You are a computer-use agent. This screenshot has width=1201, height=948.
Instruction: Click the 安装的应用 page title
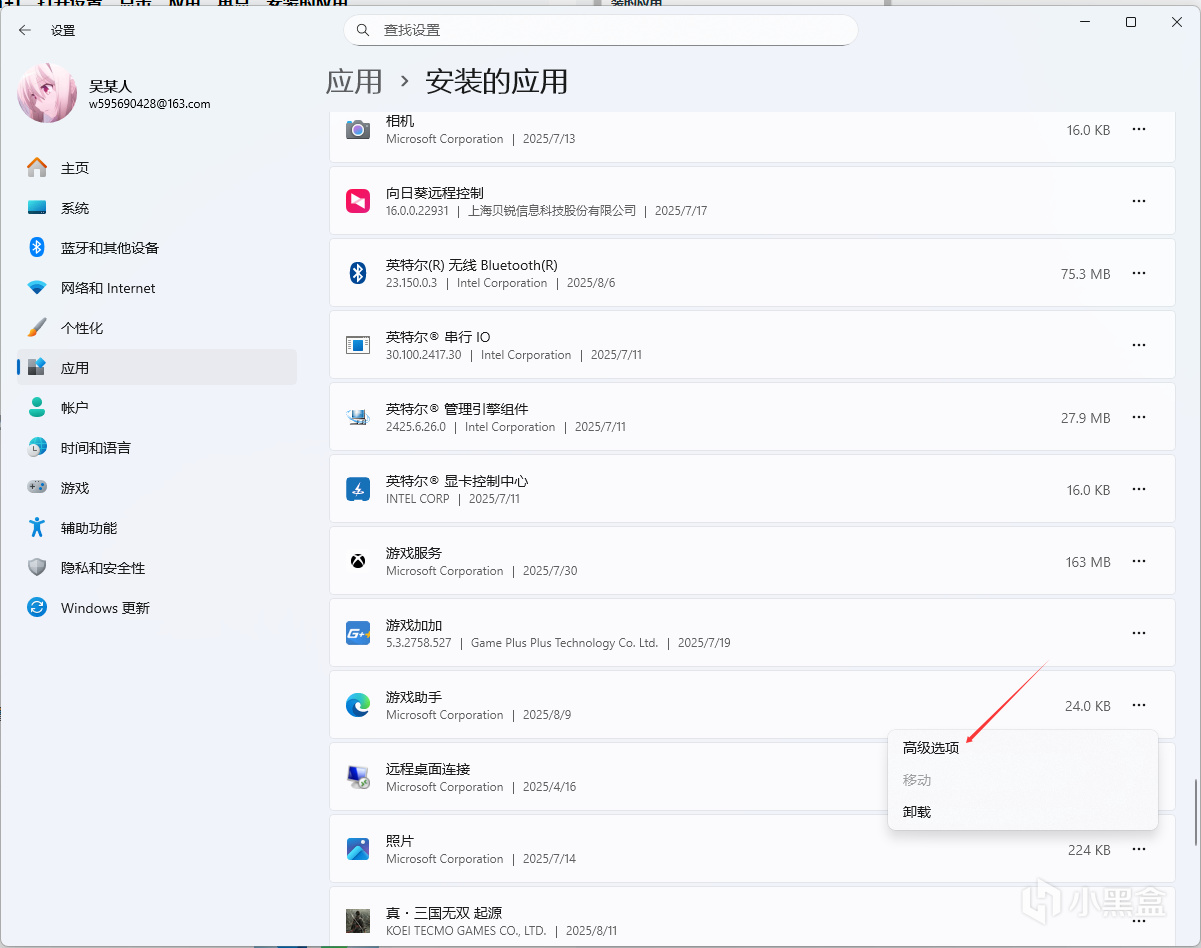click(497, 81)
